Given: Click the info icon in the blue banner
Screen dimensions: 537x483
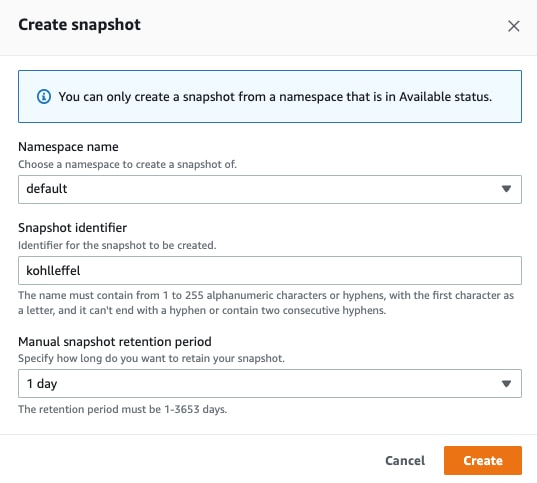Looking at the screenshot, I should [44, 97].
